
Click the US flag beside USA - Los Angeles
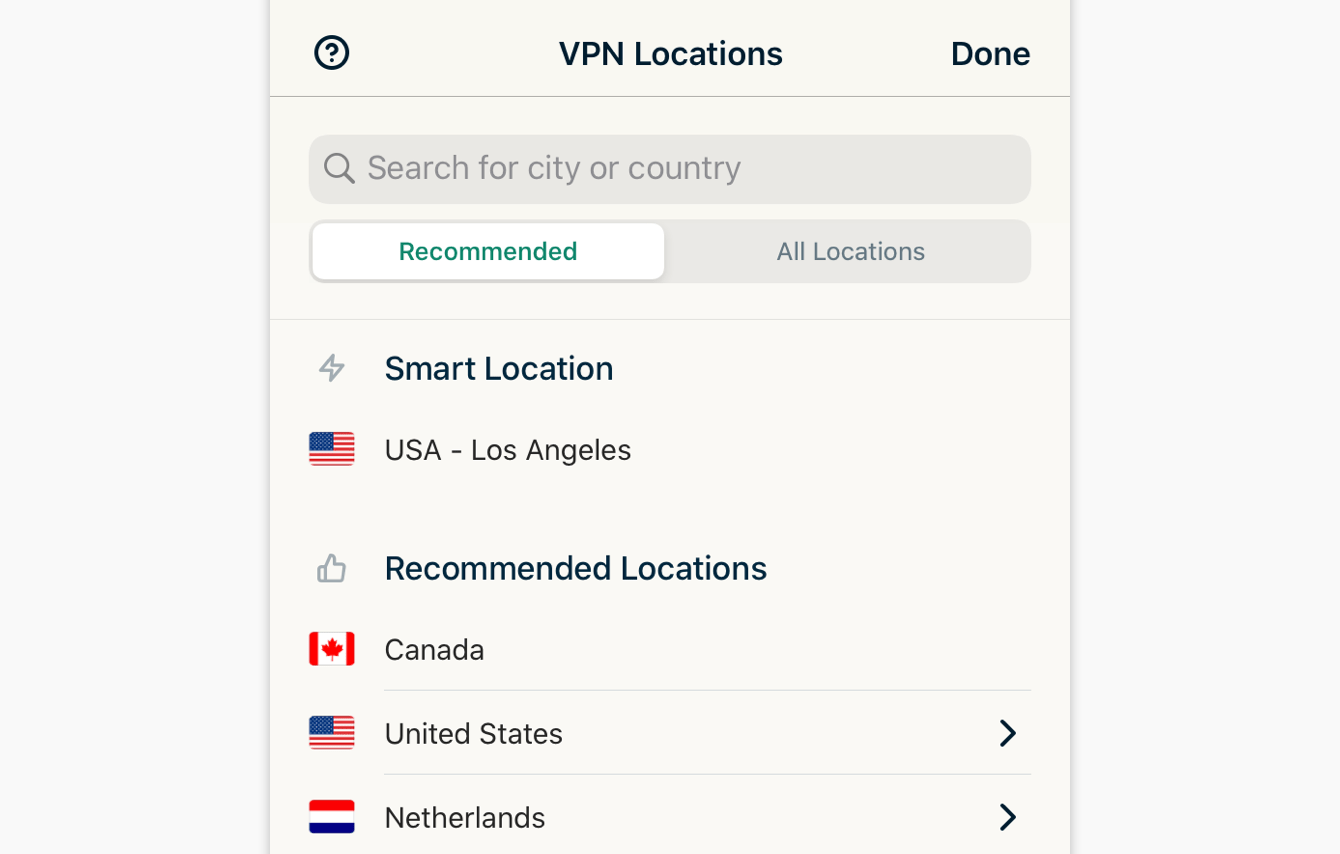point(331,449)
